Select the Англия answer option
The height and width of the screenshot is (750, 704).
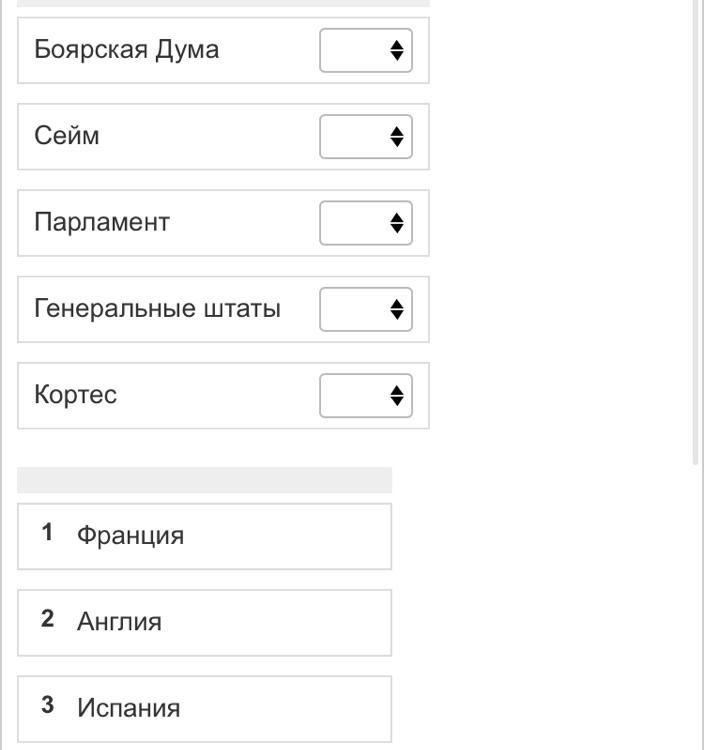pyautogui.click(x=119, y=622)
